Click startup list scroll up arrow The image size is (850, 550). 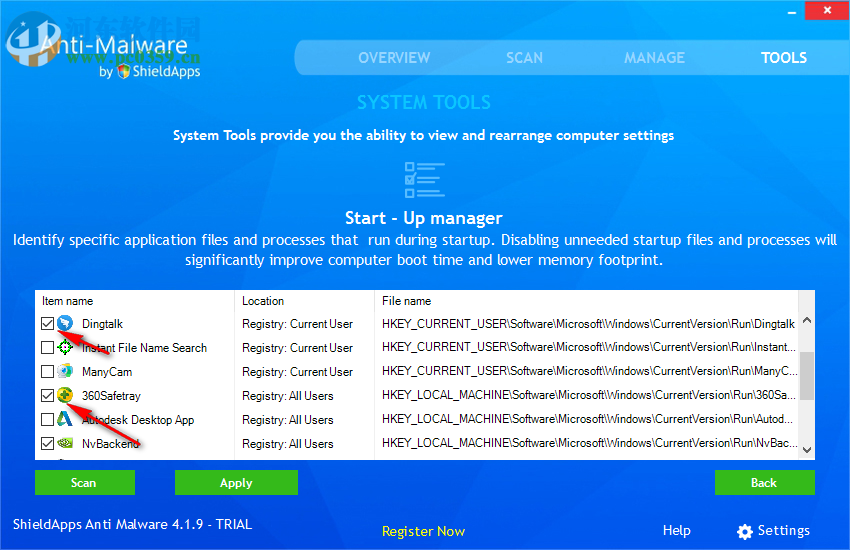tap(807, 320)
